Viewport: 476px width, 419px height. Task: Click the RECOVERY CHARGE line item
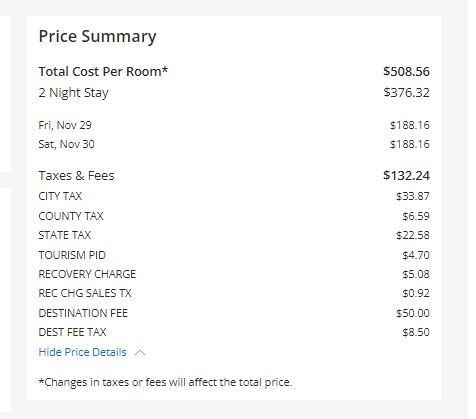[x=234, y=274]
